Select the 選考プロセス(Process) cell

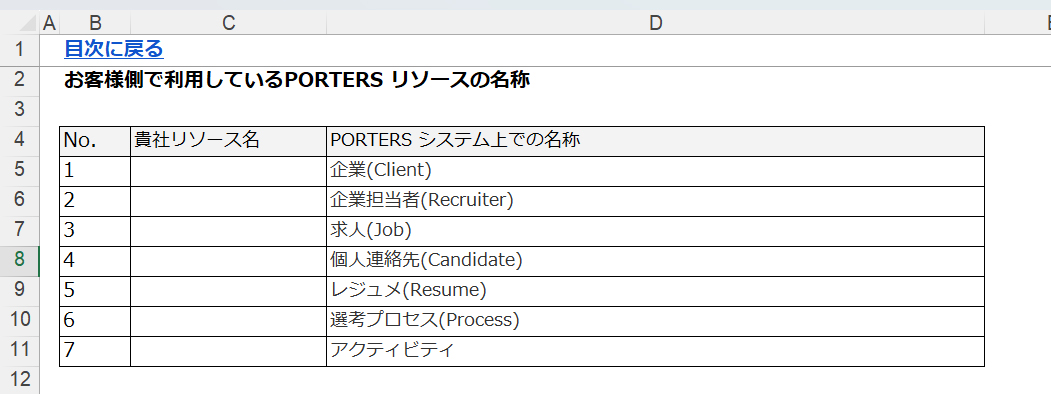(656, 322)
